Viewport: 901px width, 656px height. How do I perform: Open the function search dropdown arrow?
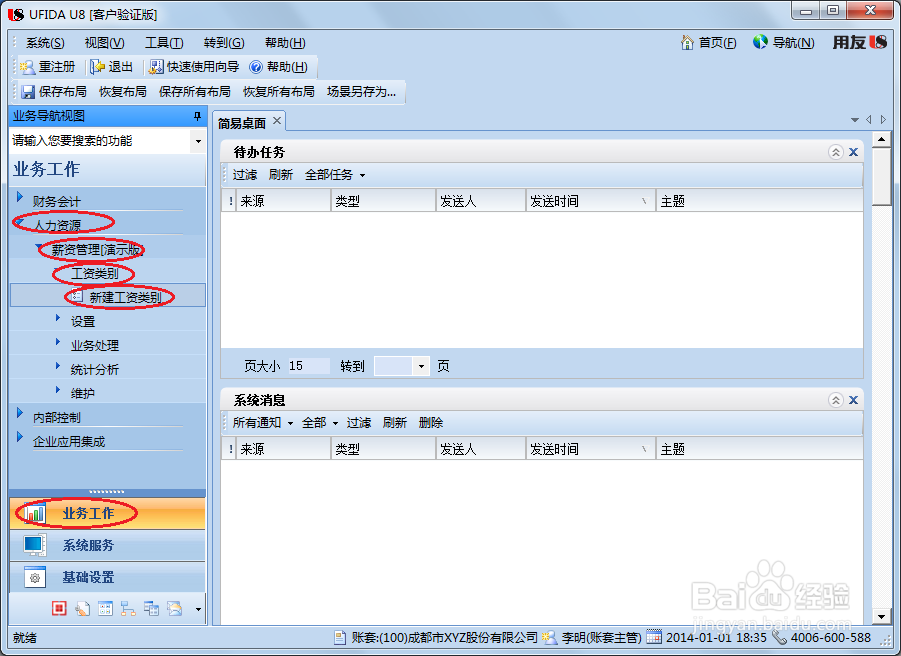pos(198,141)
